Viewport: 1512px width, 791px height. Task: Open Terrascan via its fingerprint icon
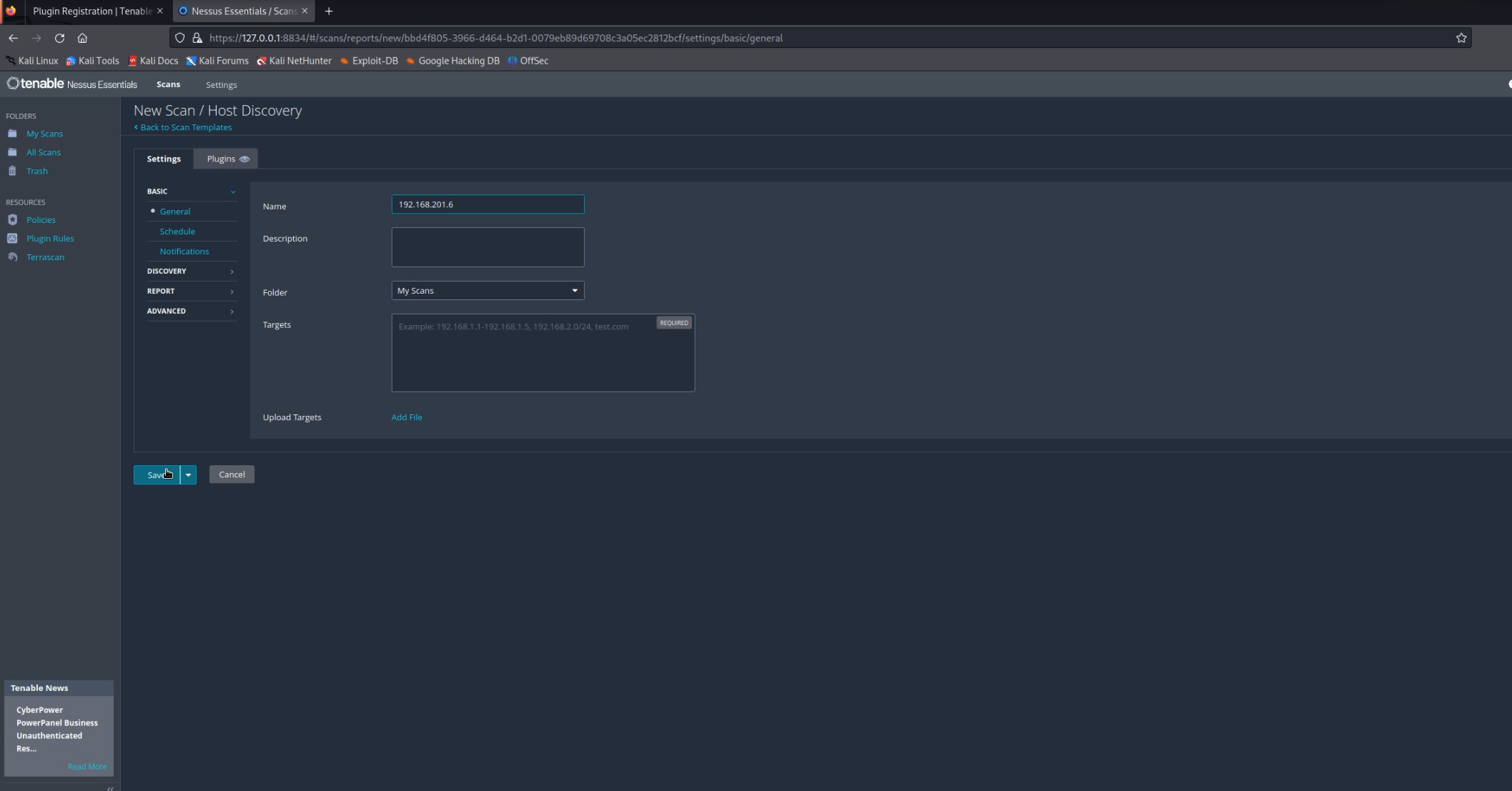(x=12, y=257)
